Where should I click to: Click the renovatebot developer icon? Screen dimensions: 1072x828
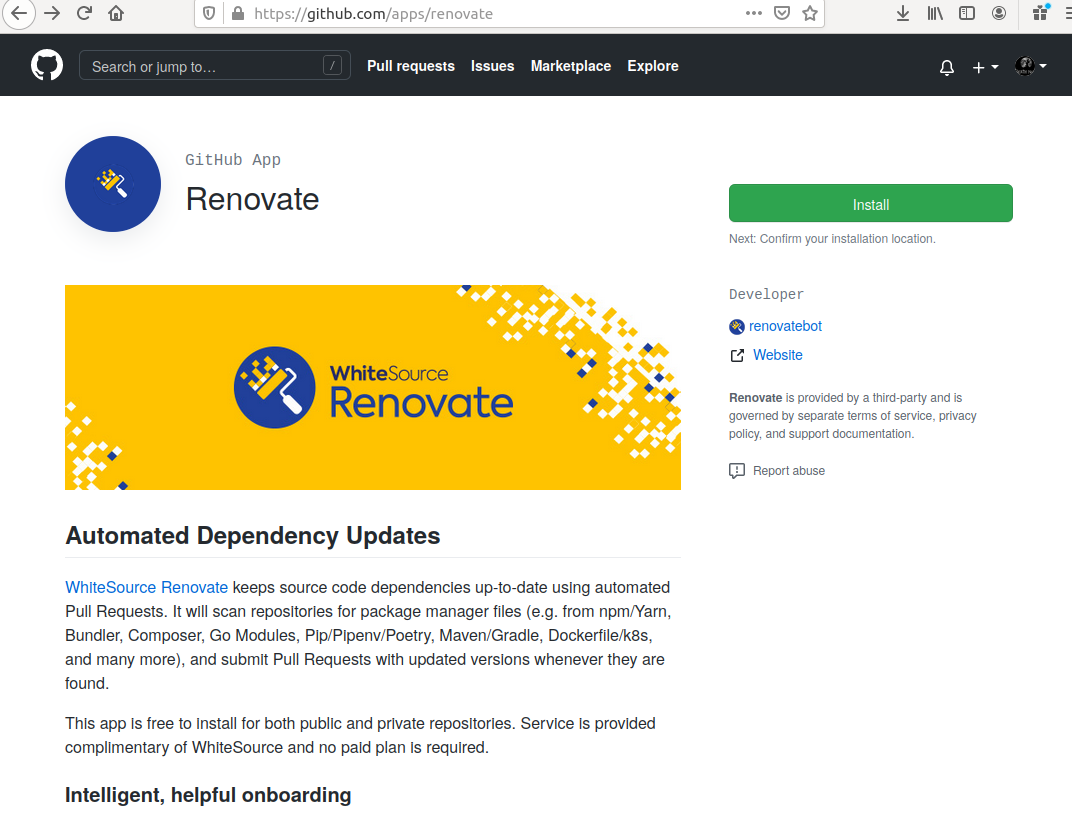[x=737, y=326]
